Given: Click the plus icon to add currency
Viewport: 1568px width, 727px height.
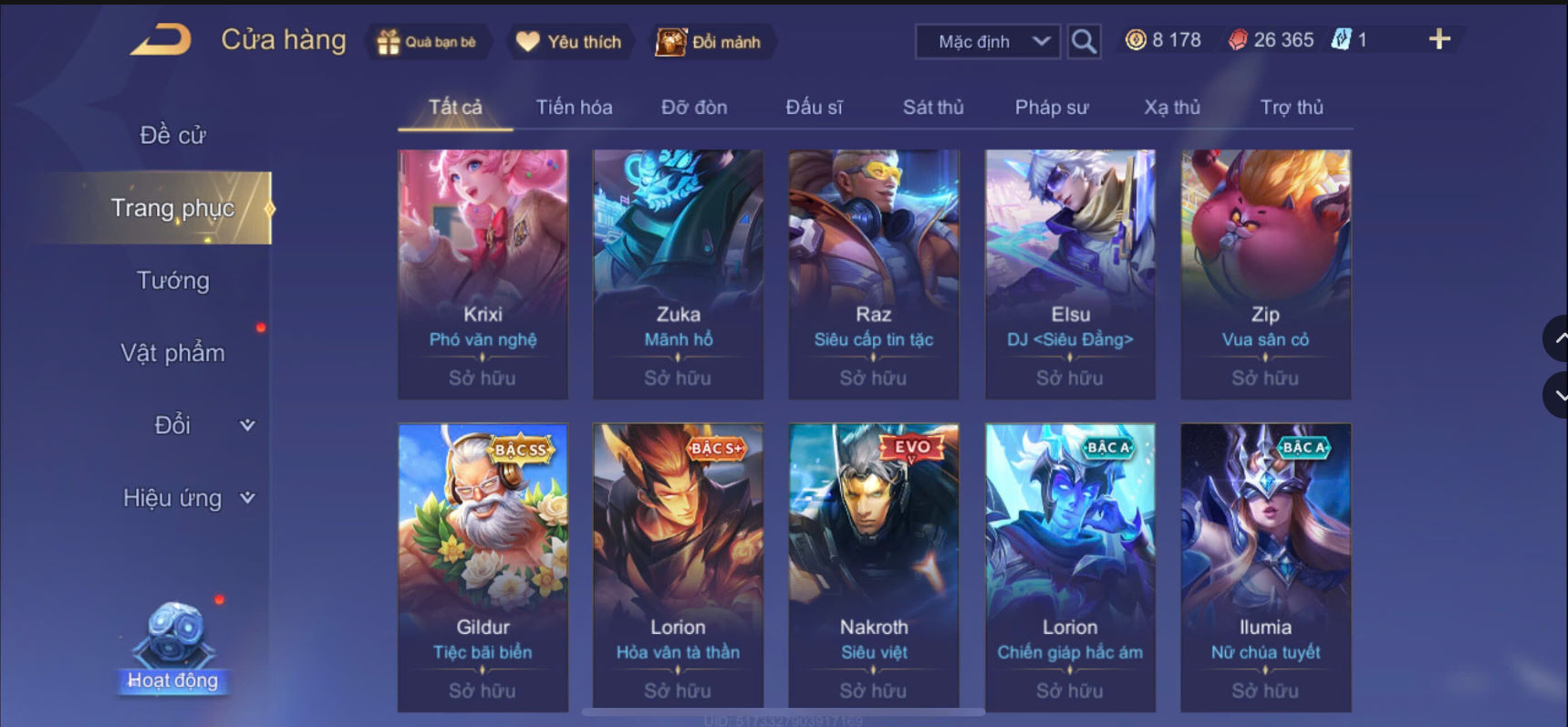Looking at the screenshot, I should 1439,39.
